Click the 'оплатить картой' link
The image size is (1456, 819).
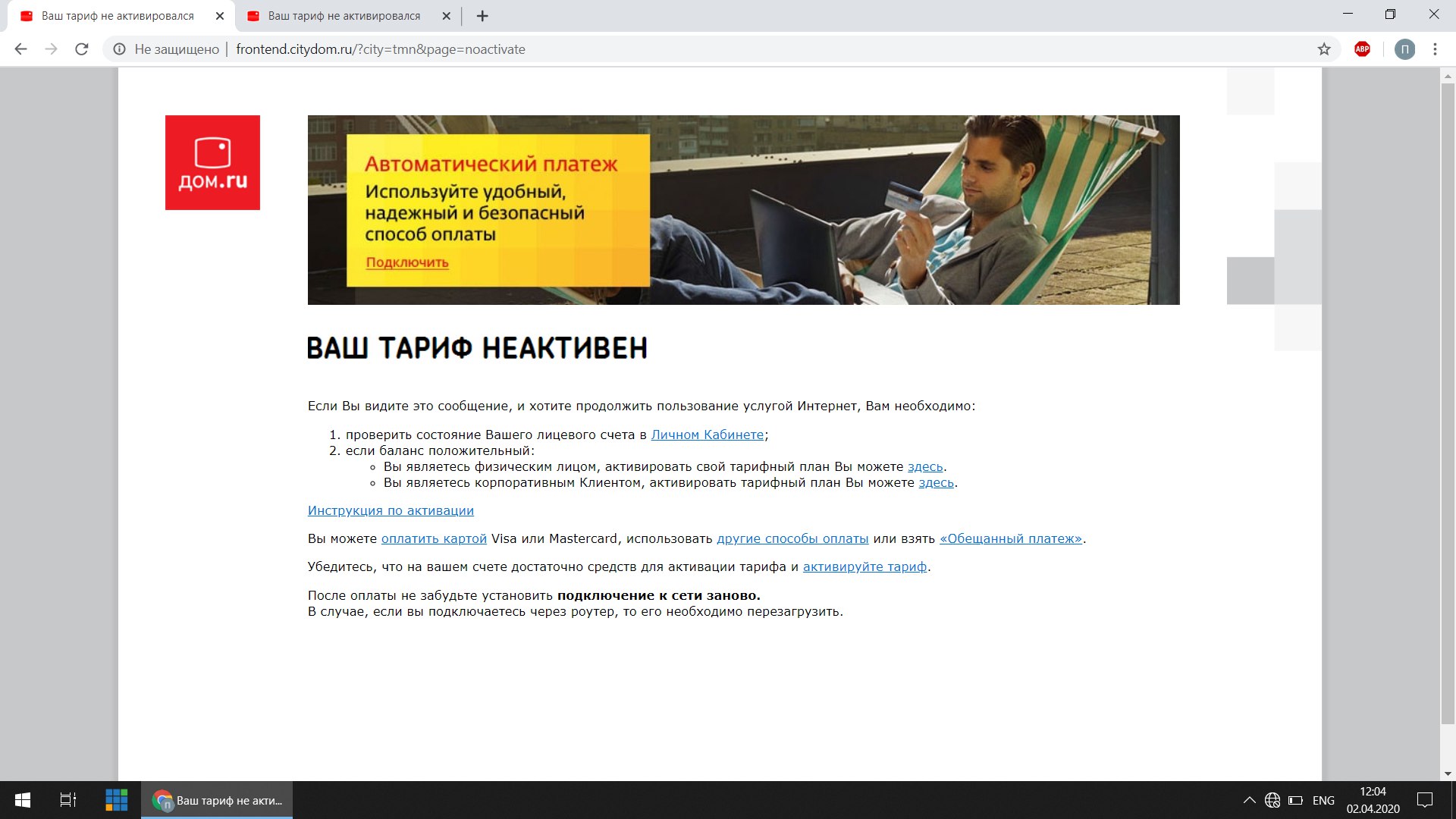434,538
